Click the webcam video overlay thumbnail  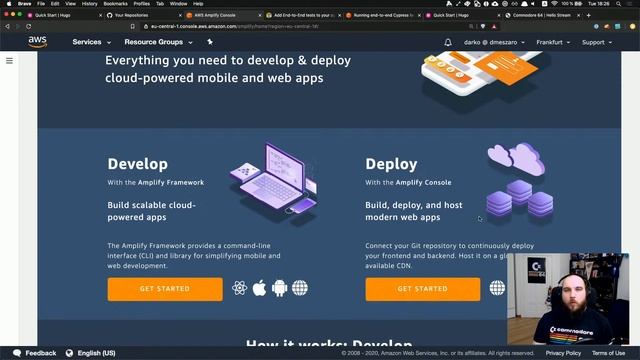pyautogui.click(x=568, y=299)
